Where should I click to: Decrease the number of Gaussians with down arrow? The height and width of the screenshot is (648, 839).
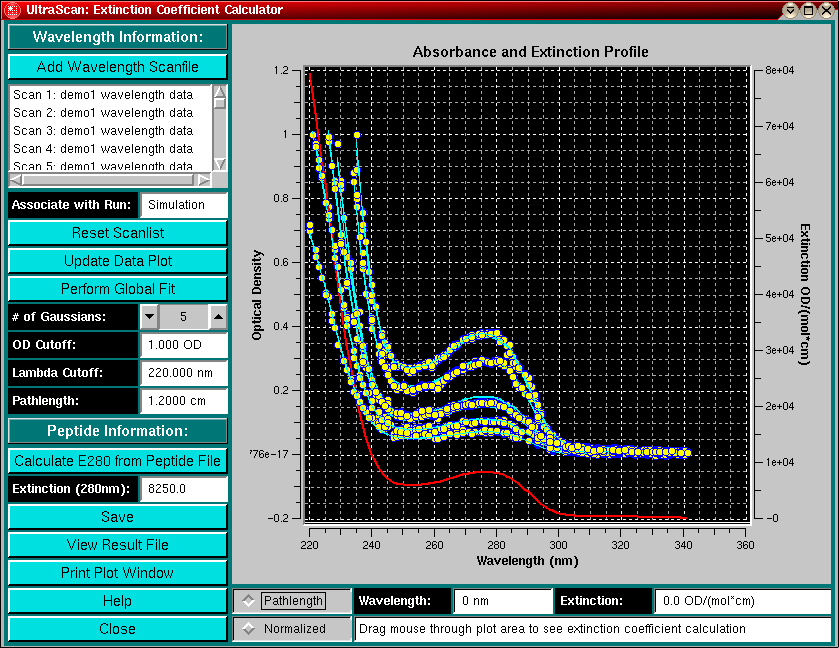pyautogui.click(x=149, y=317)
